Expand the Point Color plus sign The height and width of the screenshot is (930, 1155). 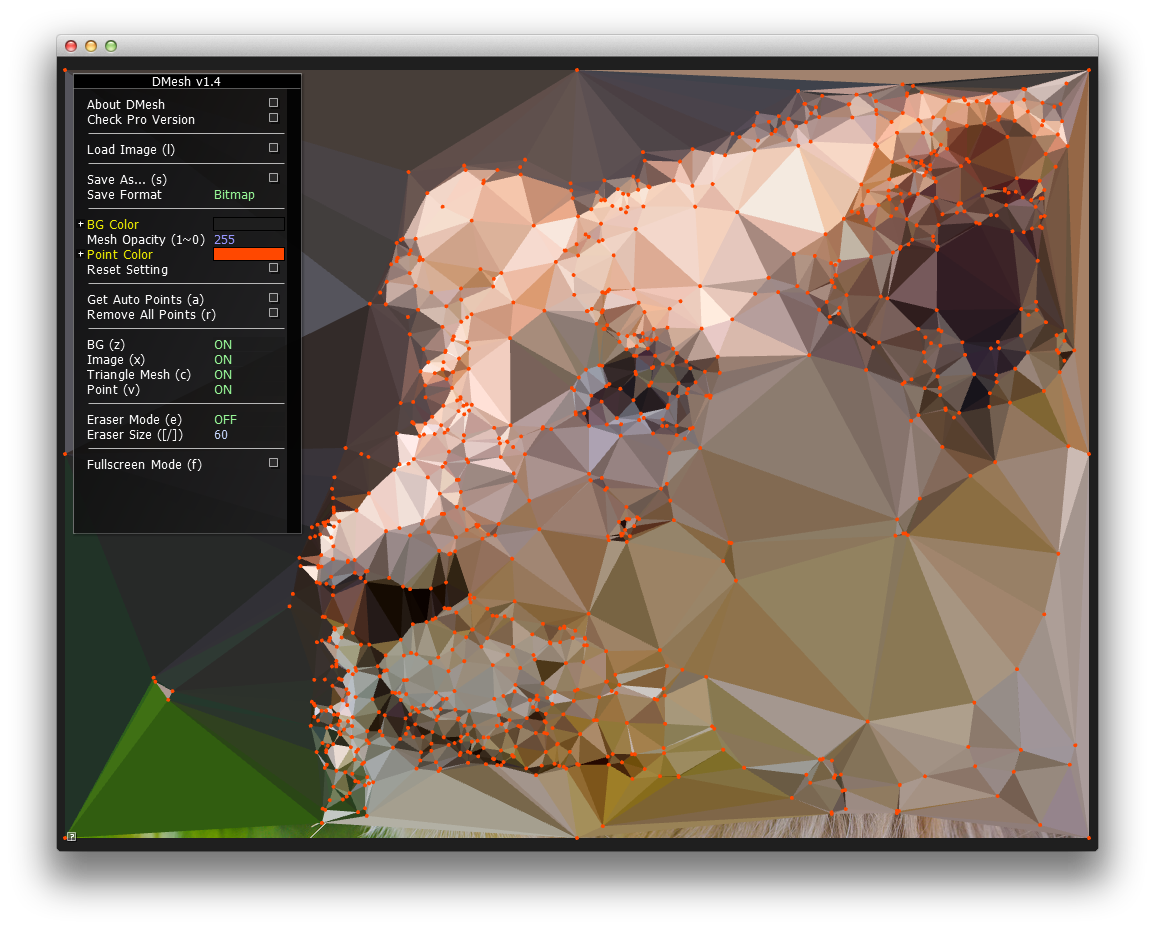(x=81, y=255)
